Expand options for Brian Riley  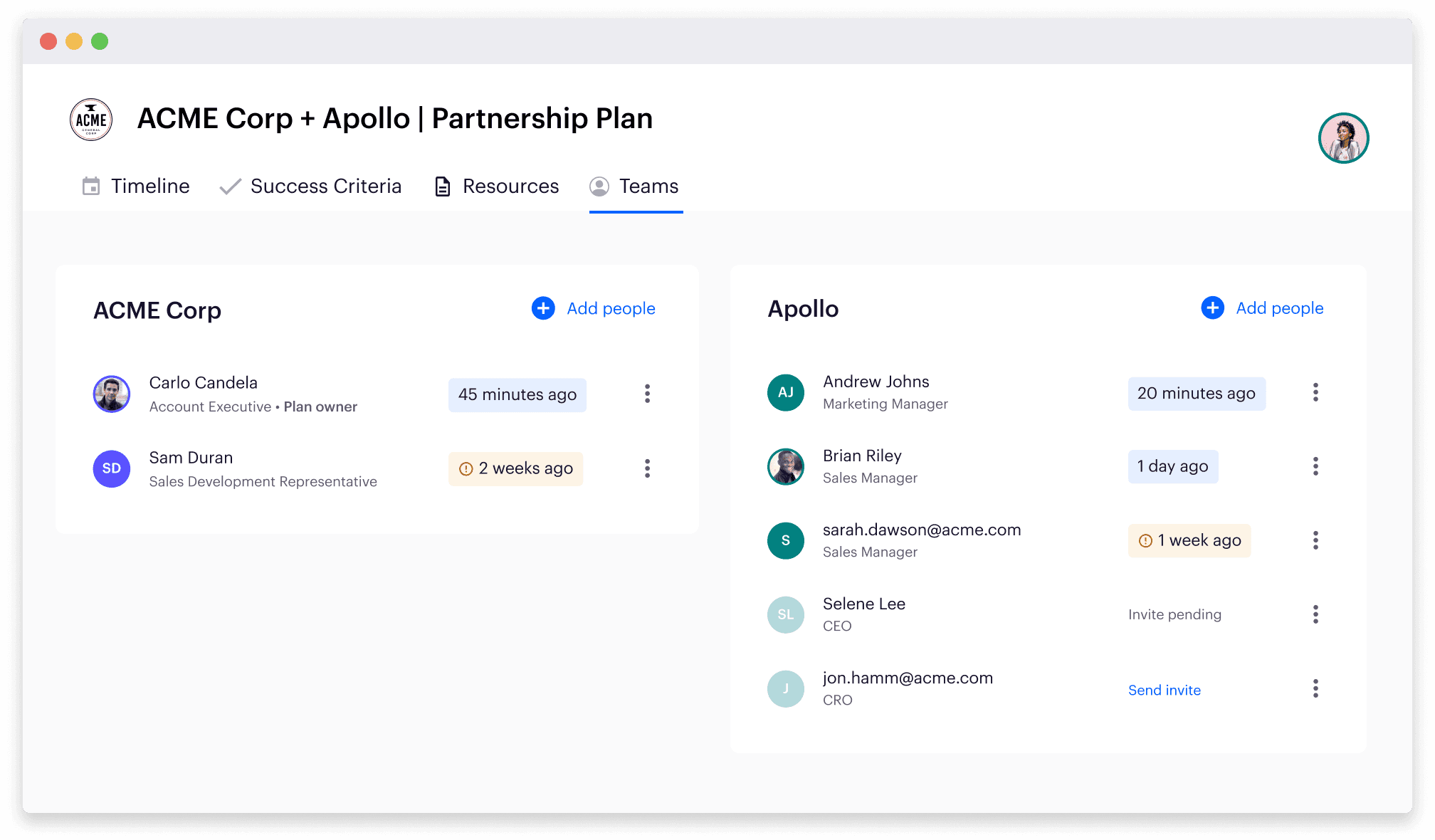coord(1316,467)
